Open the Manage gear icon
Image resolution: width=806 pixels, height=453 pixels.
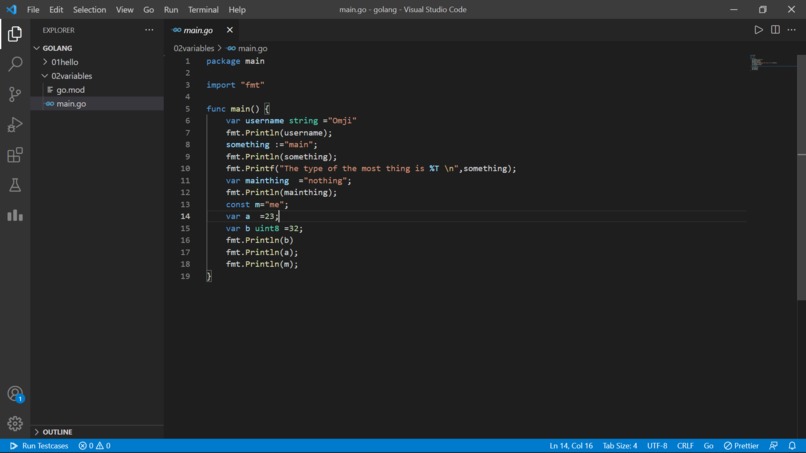(x=15, y=423)
